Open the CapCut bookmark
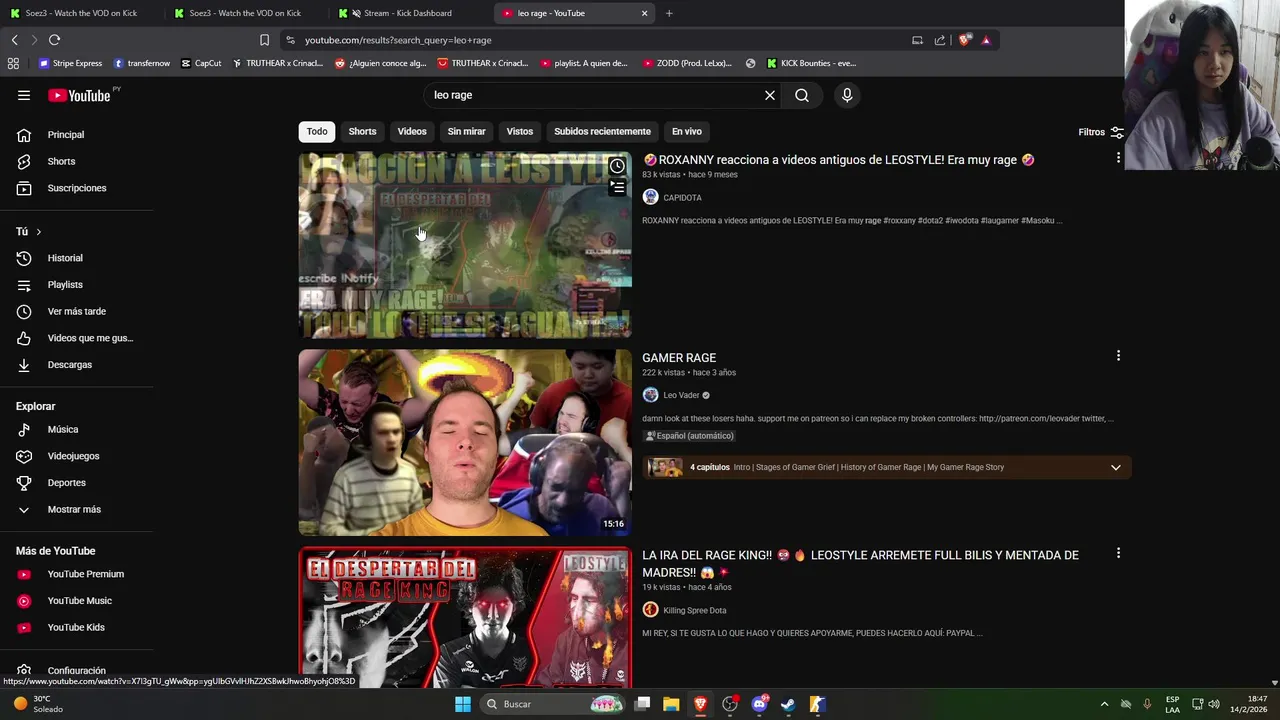1280x720 pixels. coord(201,63)
